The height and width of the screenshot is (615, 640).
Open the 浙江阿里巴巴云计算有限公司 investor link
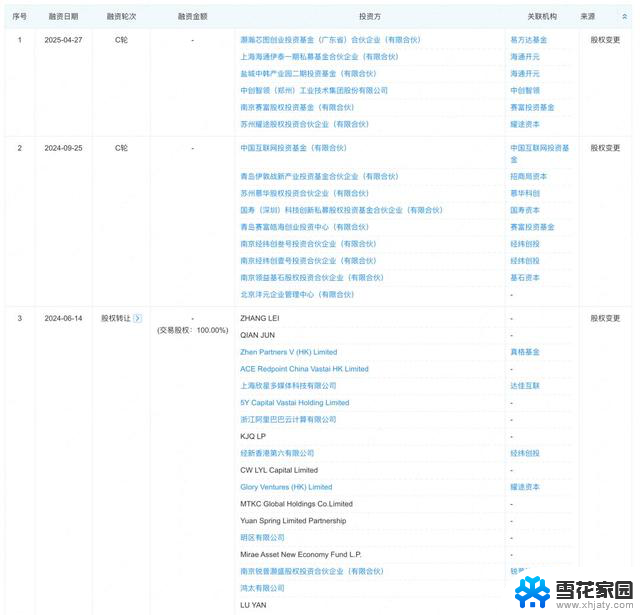(288, 420)
